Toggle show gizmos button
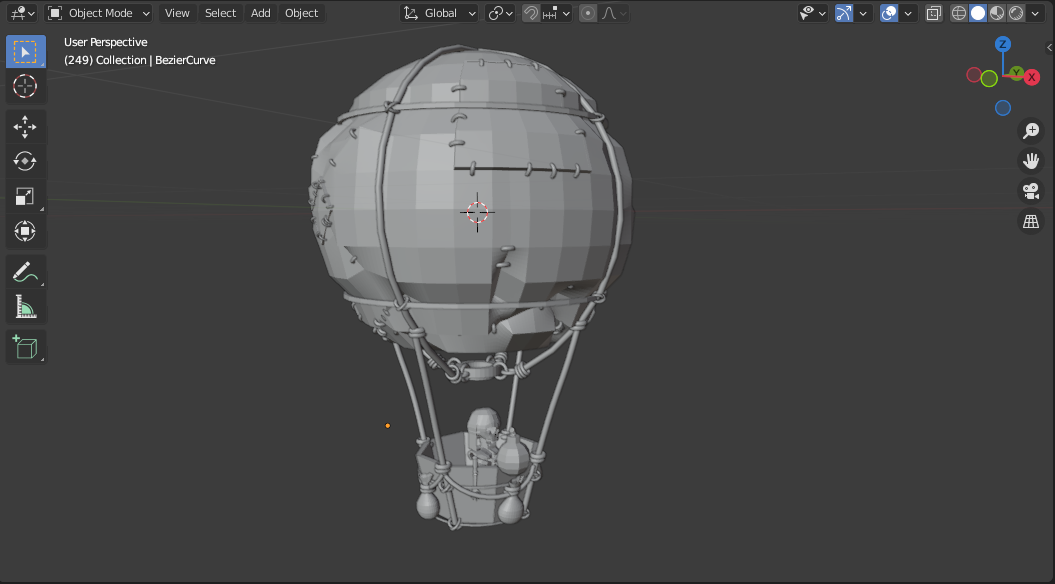 tap(844, 13)
